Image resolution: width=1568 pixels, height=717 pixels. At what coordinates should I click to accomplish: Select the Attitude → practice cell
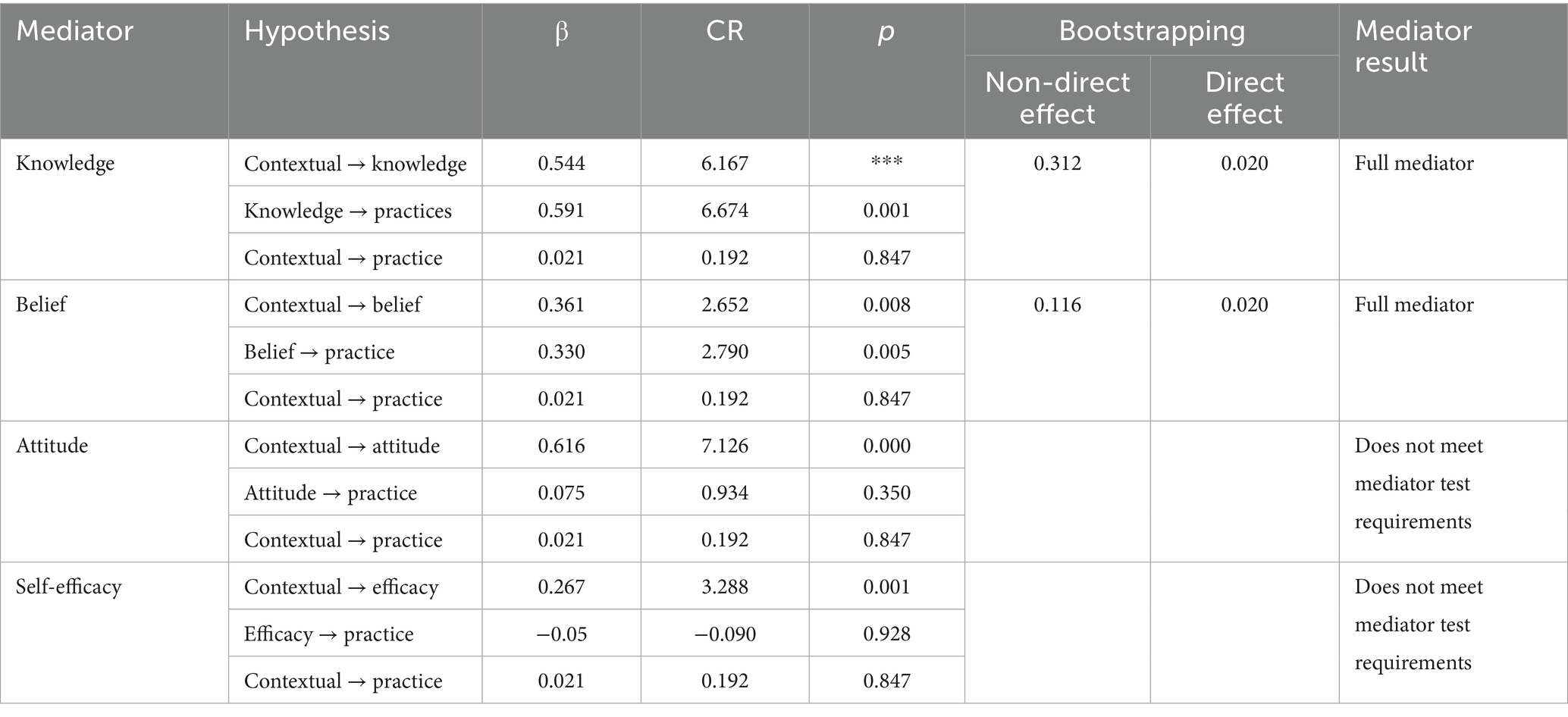(x=330, y=493)
